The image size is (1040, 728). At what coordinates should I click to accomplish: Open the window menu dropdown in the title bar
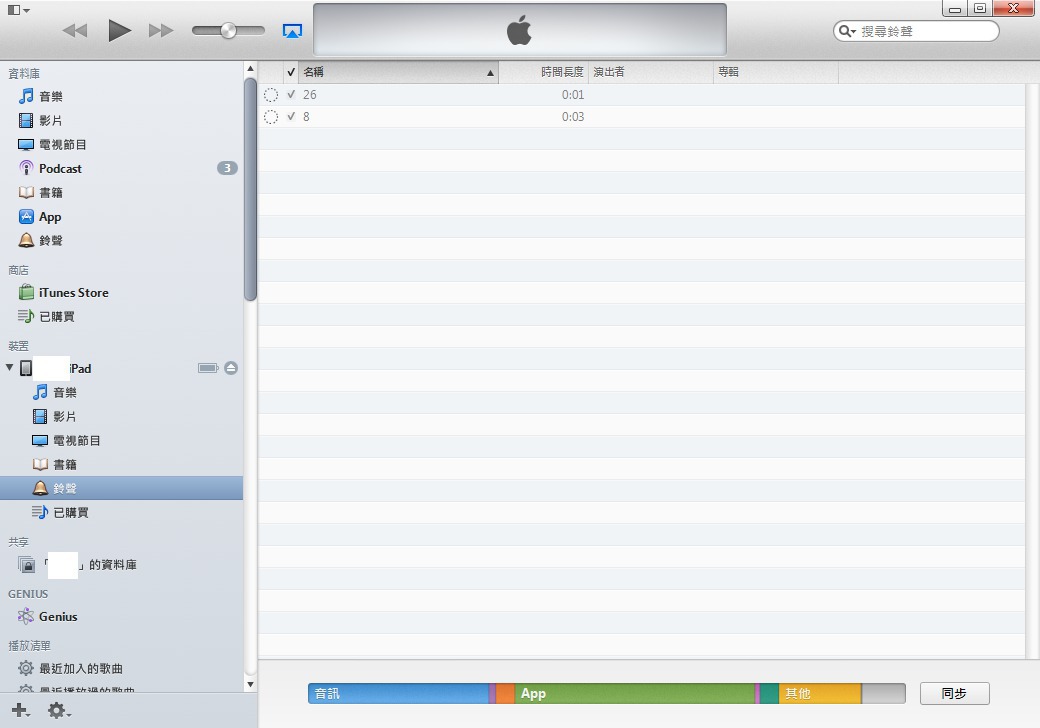[x=18, y=10]
